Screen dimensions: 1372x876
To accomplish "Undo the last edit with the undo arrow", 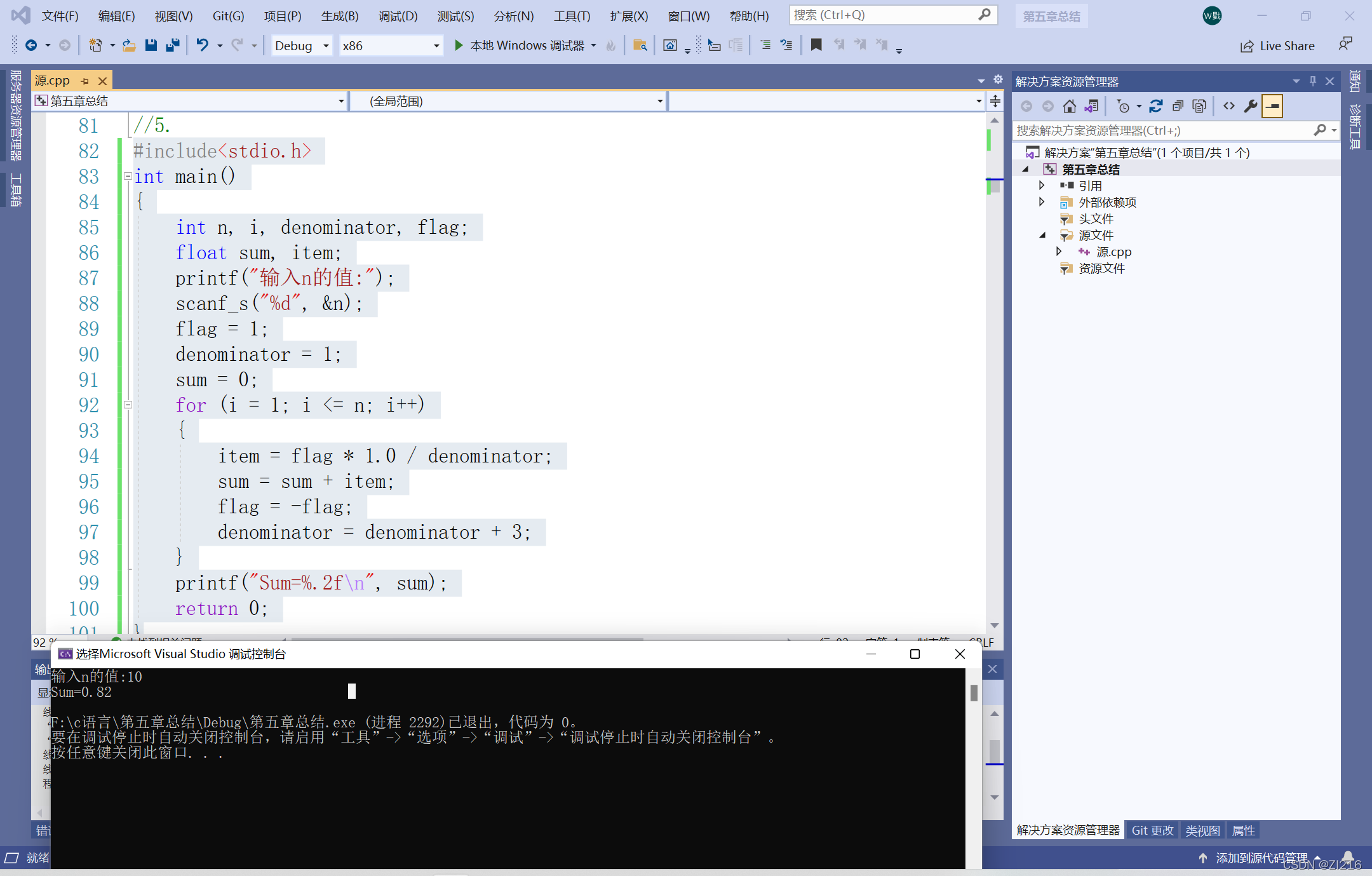I will 202,45.
